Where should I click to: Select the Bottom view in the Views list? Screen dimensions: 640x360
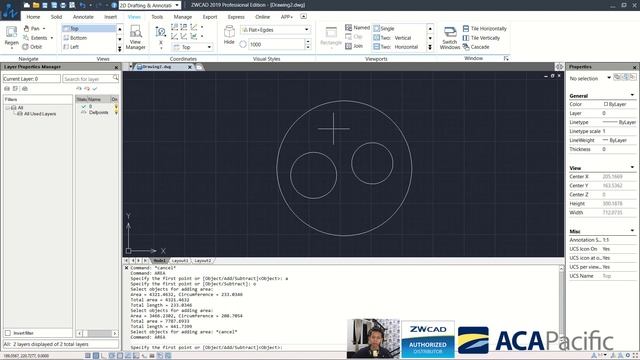tap(89, 38)
